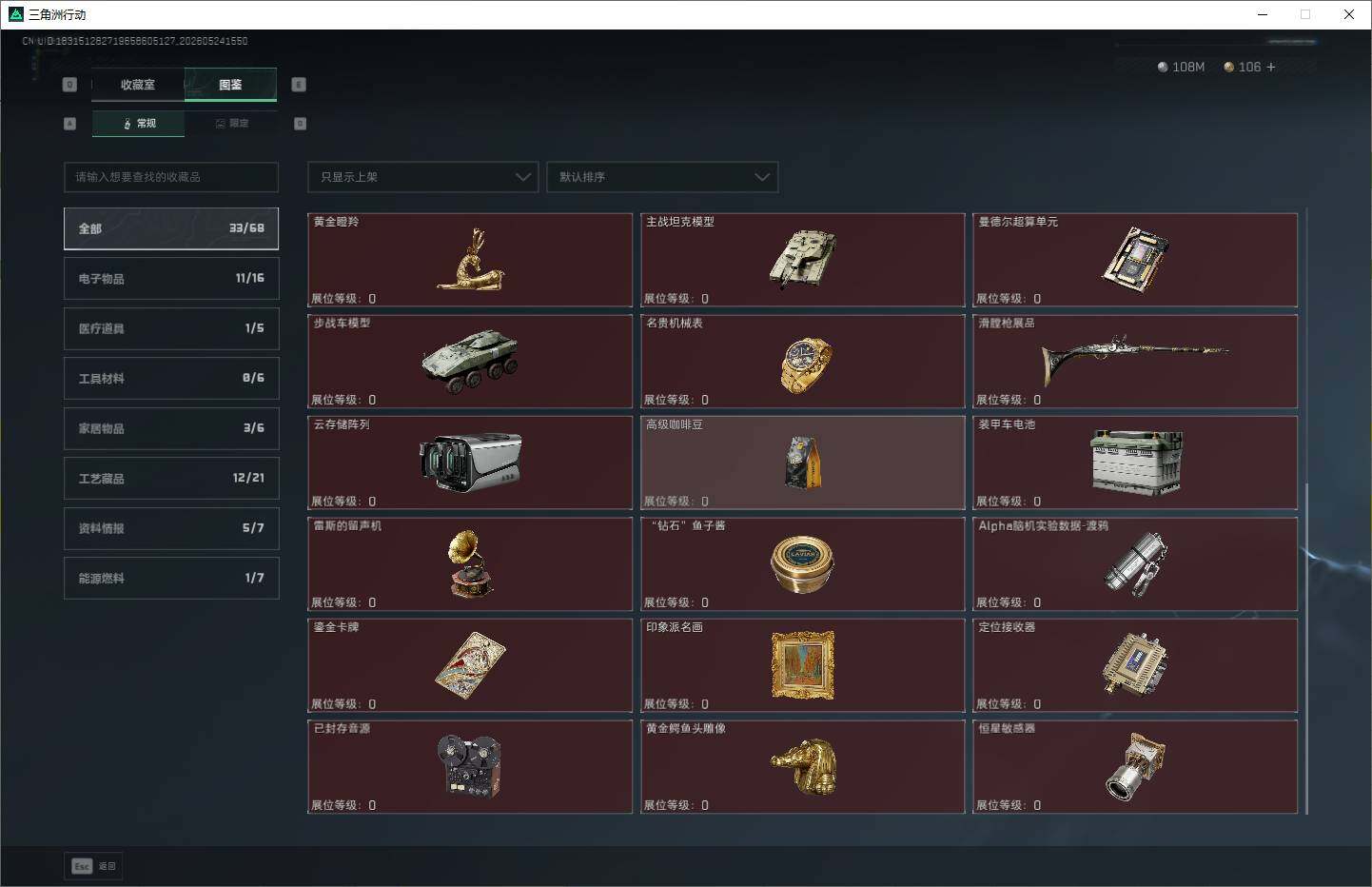Expand the 默认排序 sort dropdown
This screenshot has width=1372, height=887.
662,177
